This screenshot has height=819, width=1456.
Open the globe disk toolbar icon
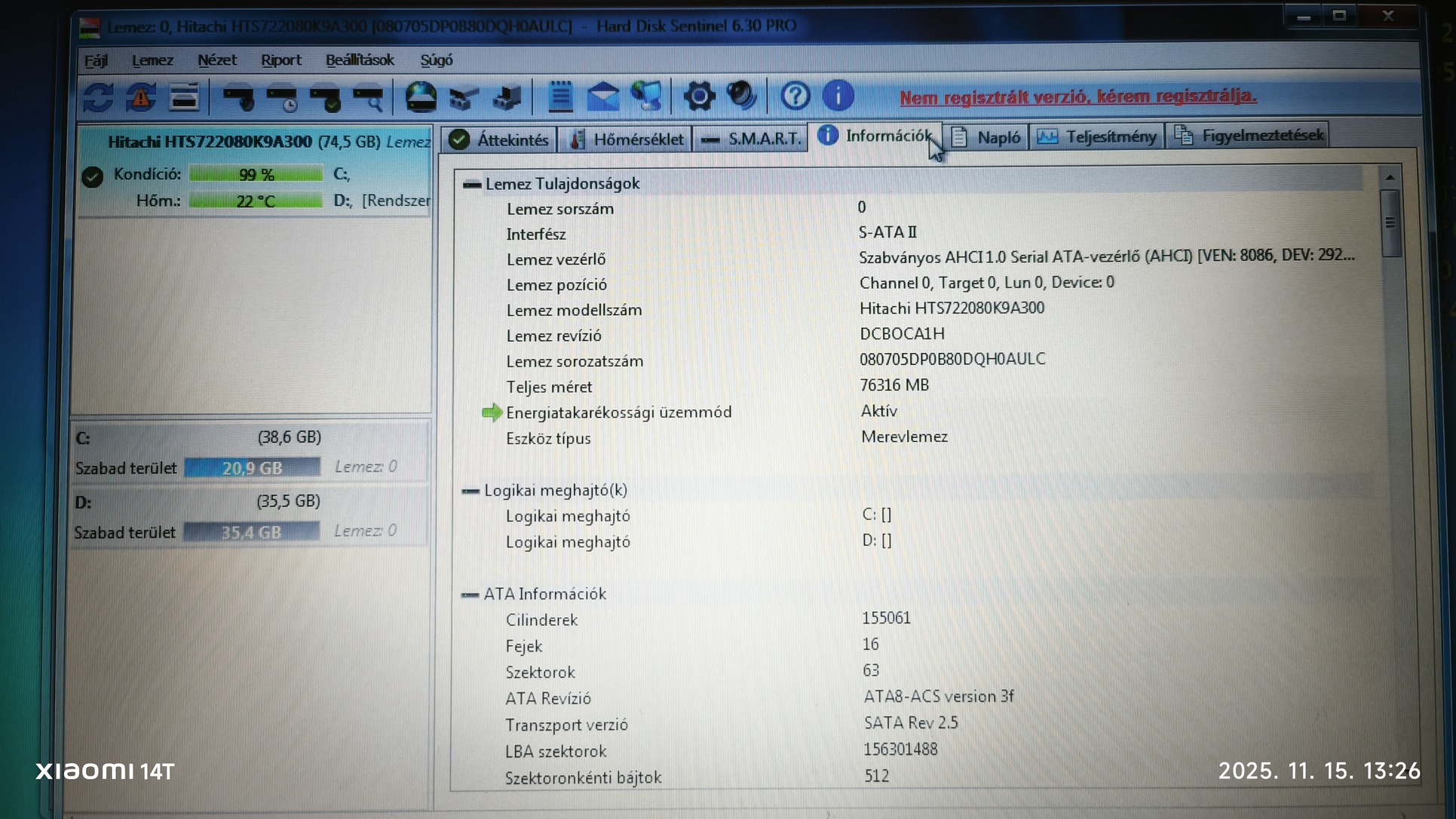click(421, 97)
